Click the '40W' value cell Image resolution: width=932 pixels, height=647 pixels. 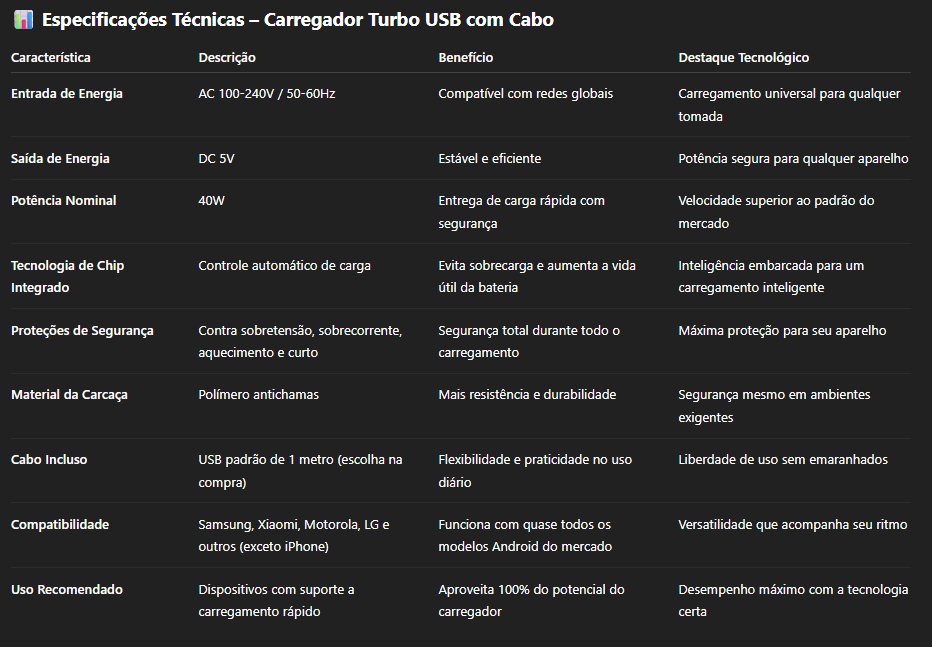tap(212, 201)
